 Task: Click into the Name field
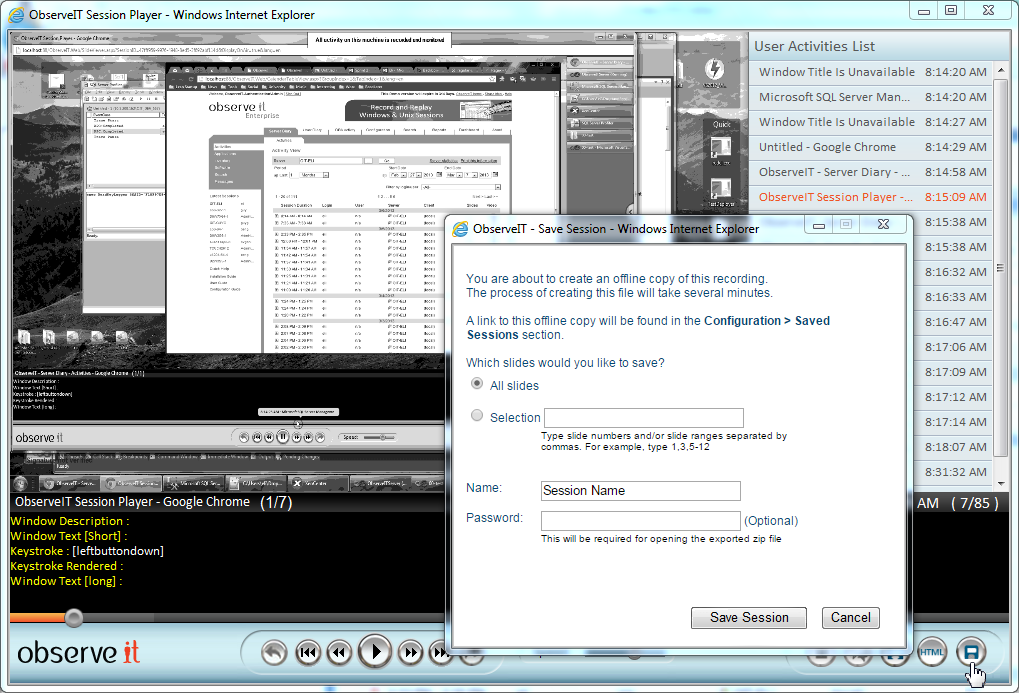coord(641,491)
